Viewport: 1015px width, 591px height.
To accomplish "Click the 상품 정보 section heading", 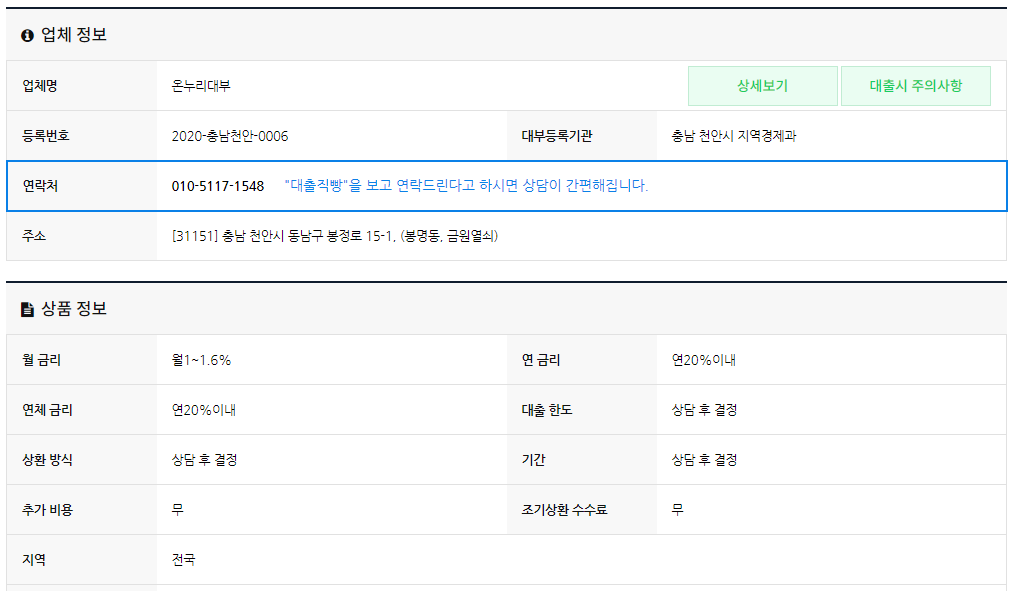I will pos(74,309).
